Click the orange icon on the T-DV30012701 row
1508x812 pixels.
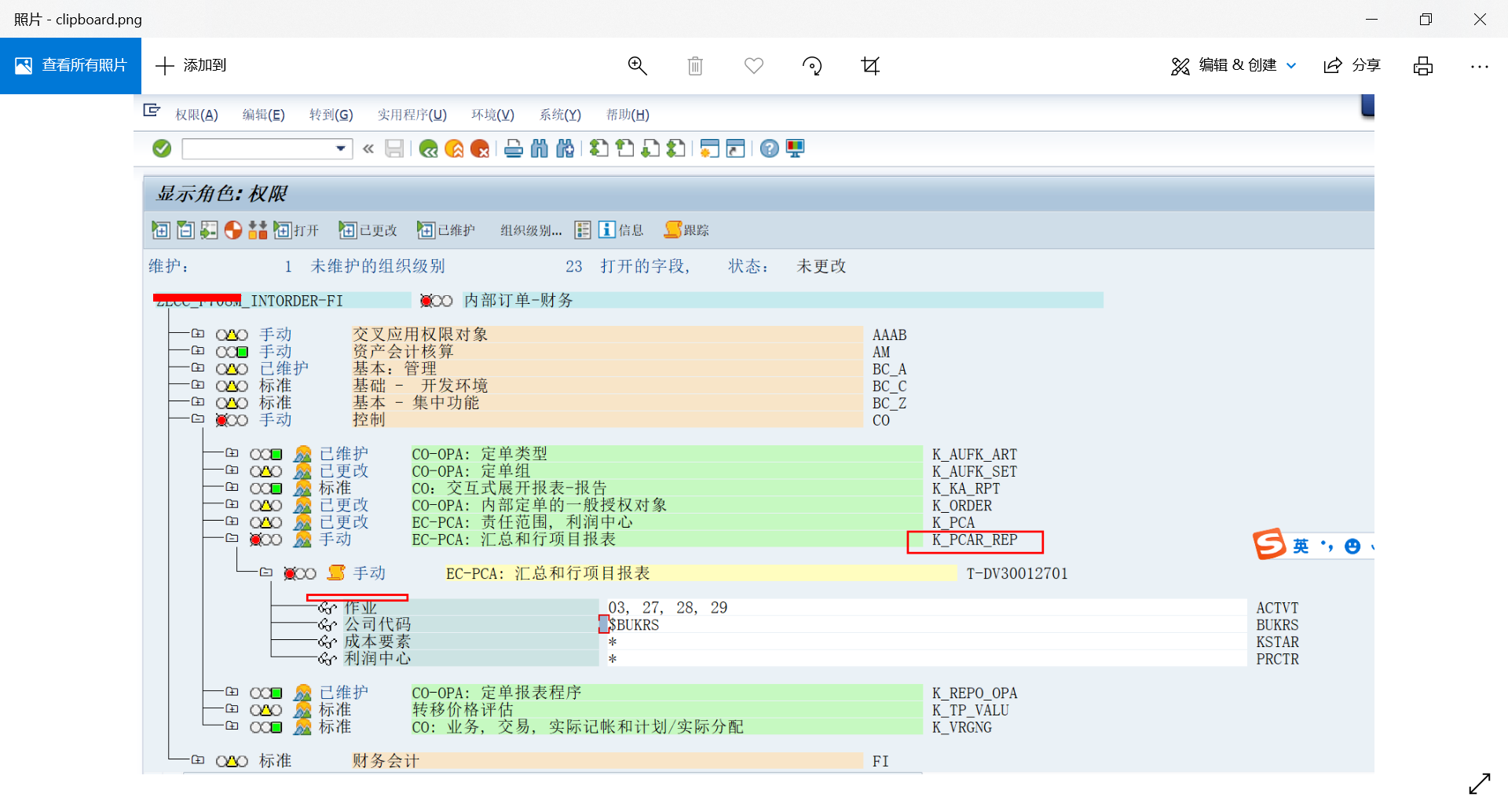coord(336,573)
